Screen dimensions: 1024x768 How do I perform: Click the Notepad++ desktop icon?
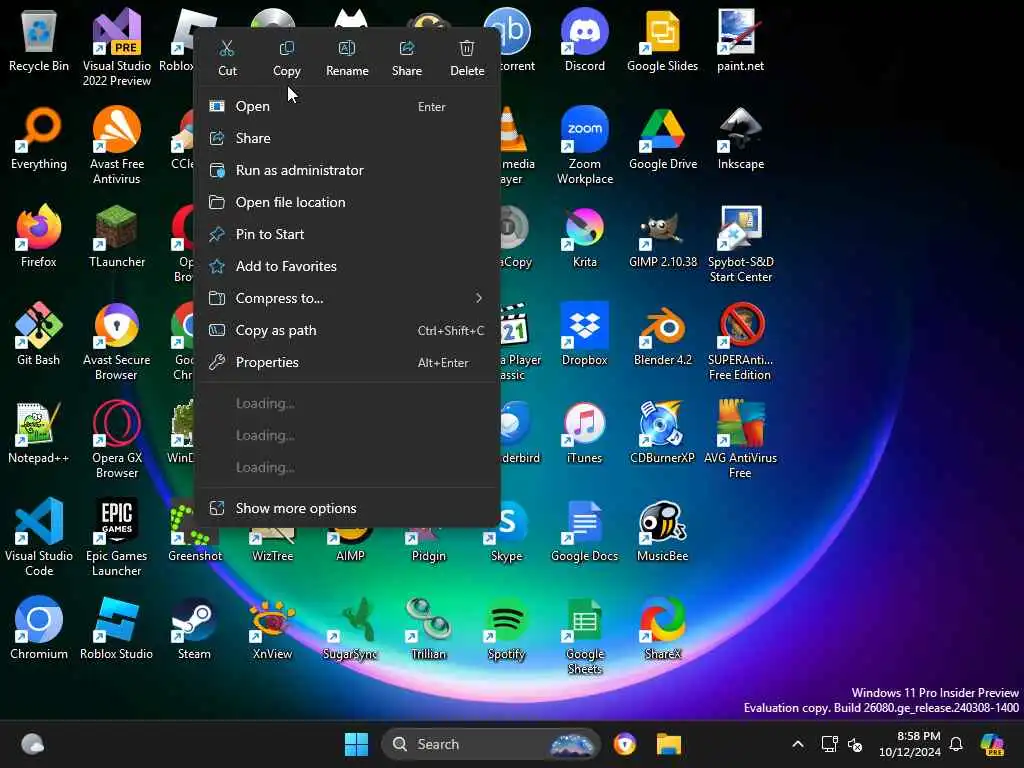39,432
